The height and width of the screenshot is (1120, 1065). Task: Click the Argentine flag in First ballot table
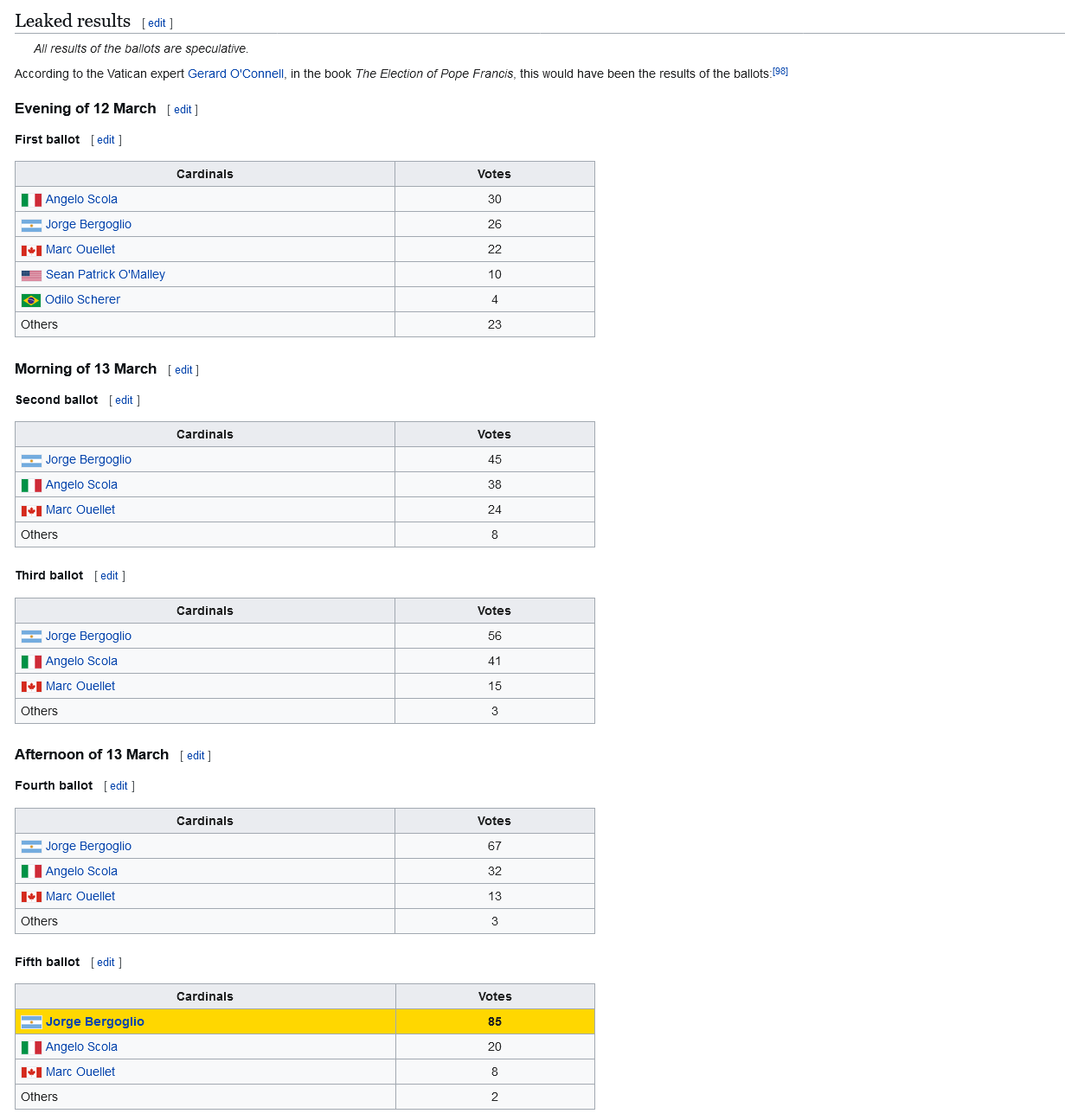31,225
